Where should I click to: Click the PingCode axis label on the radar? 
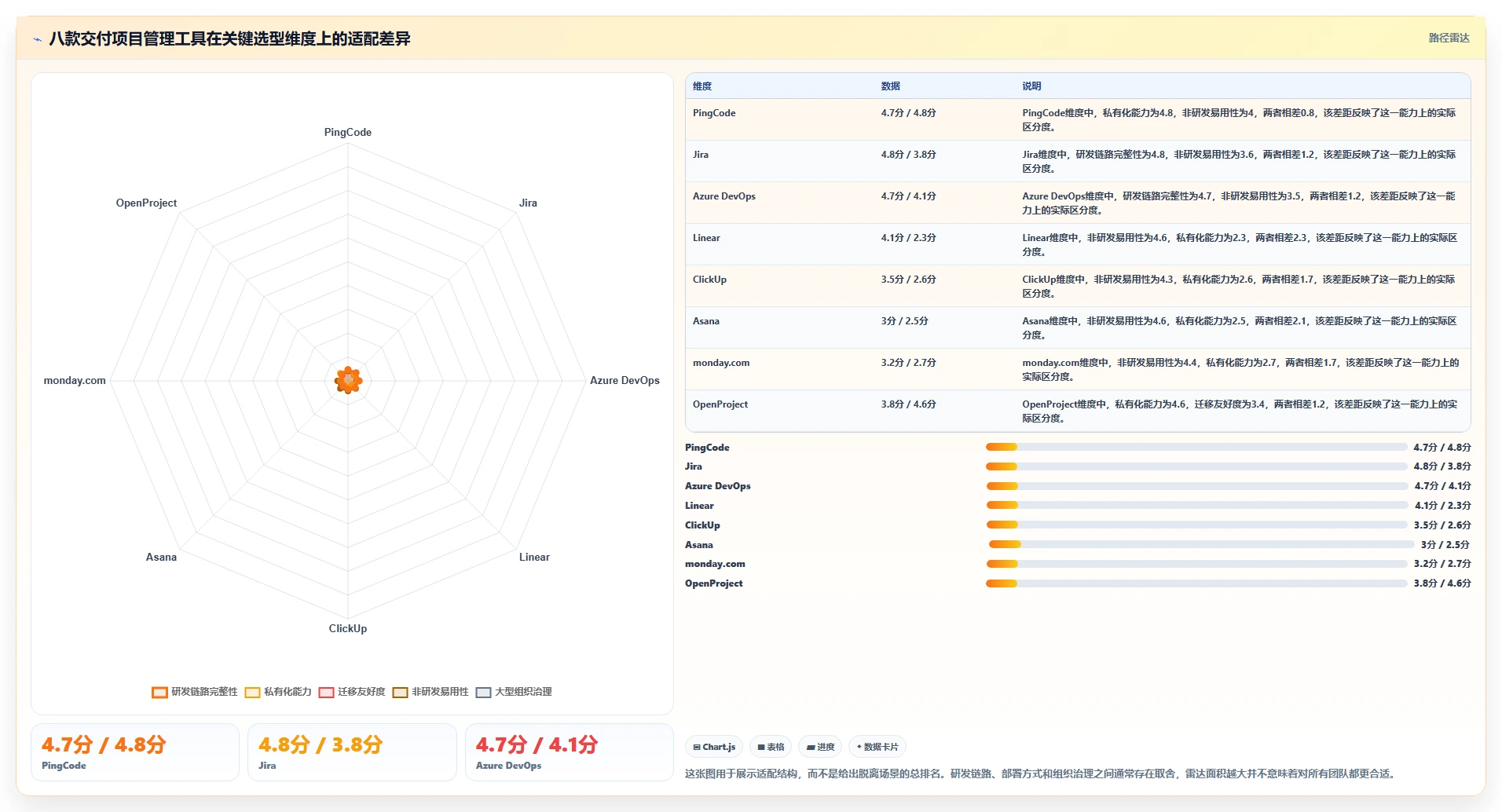[348, 132]
